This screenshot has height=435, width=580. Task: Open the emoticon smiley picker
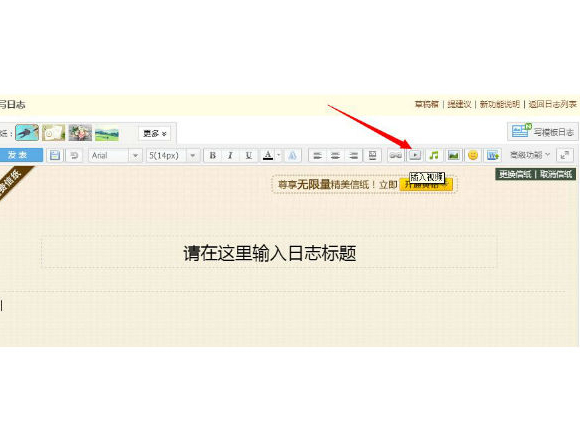[x=473, y=155]
